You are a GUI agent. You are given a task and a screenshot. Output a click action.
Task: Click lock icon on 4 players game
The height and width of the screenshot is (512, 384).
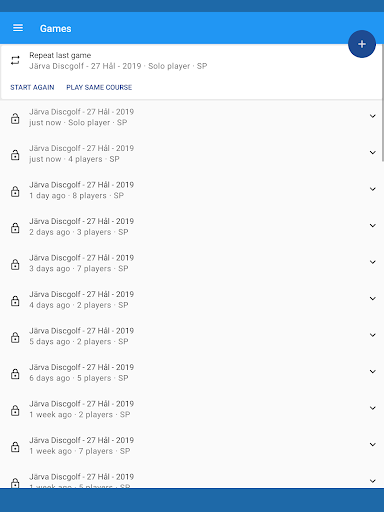click(15, 155)
